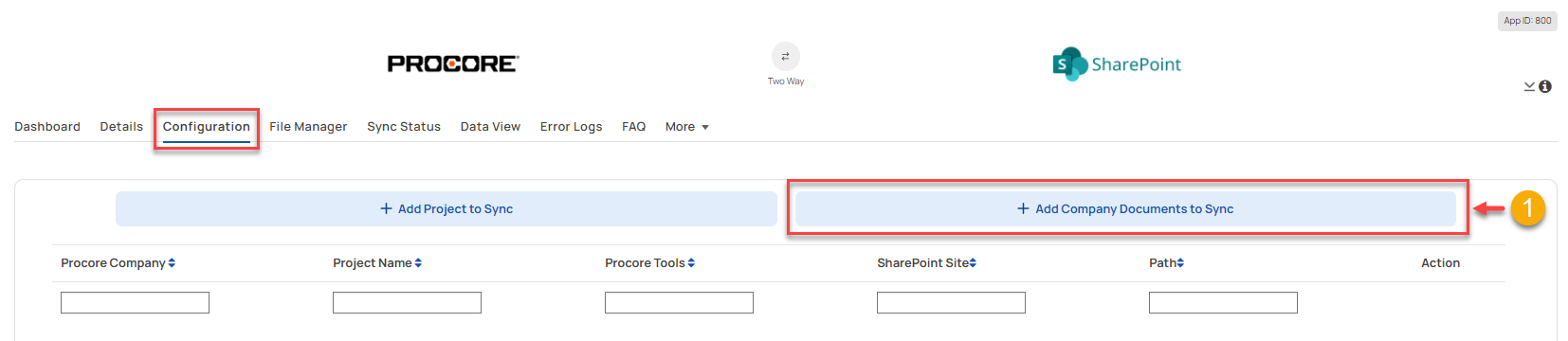The width and height of the screenshot is (1568, 341).
Task: Click the Procore logo
Action: click(x=453, y=63)
